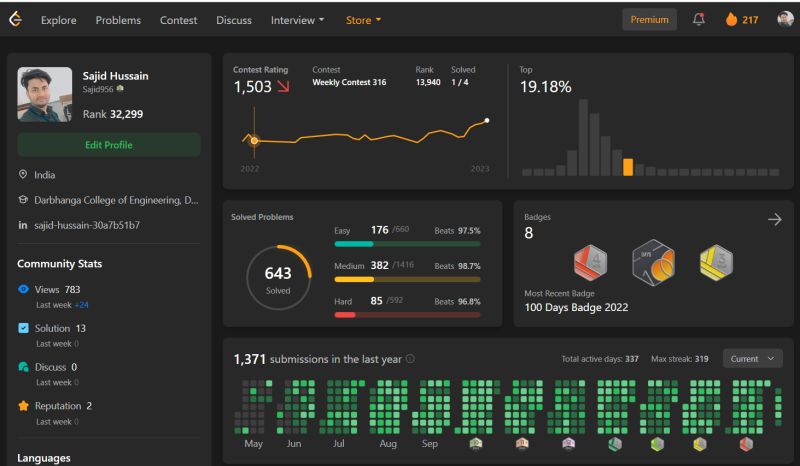Screen dimensions: 800x466
Task: Expand the Store dropdown menu
Action: [x=363, y=20]
